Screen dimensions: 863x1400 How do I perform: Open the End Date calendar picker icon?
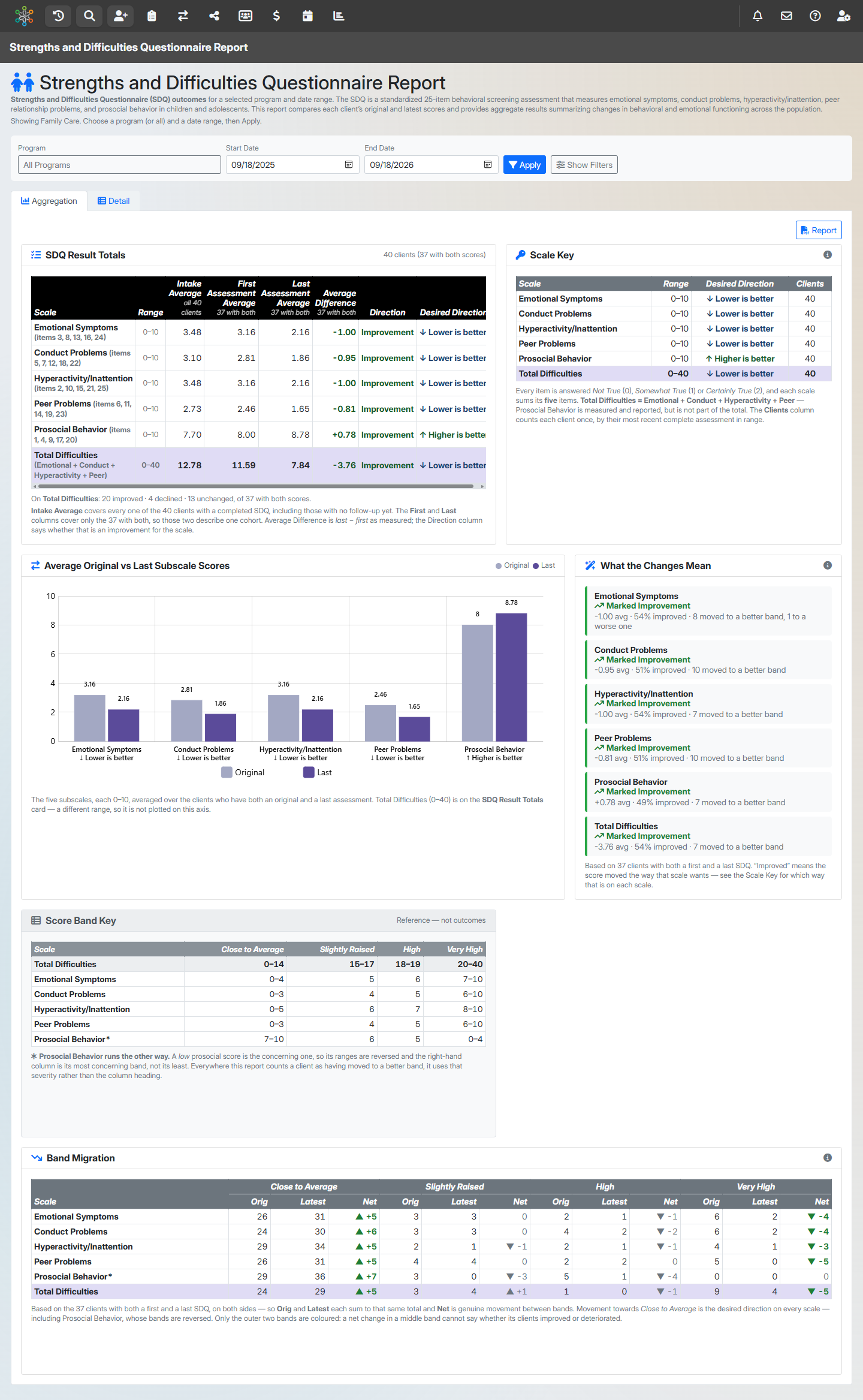point(488,165)
